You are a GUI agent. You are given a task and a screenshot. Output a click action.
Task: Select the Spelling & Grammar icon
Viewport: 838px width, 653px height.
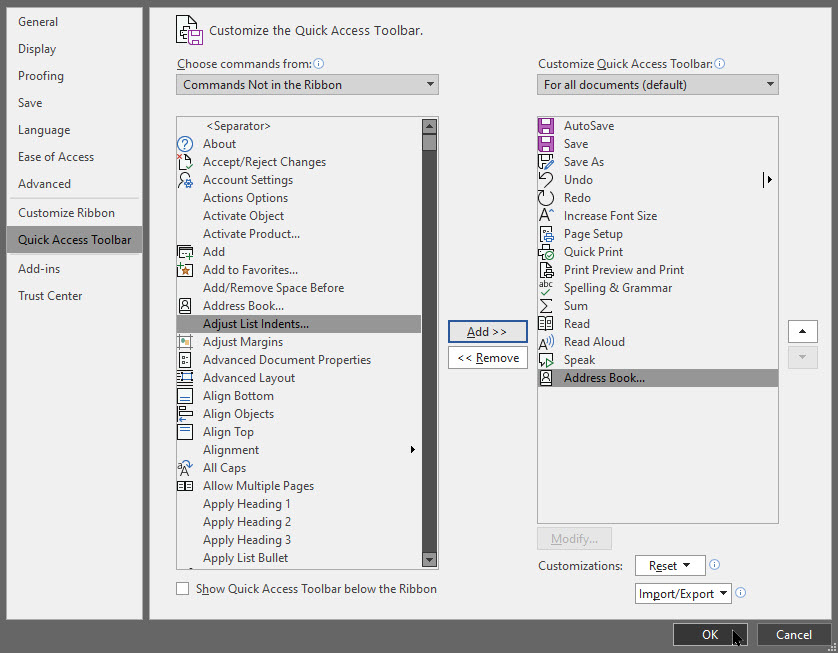pos(546,288)
